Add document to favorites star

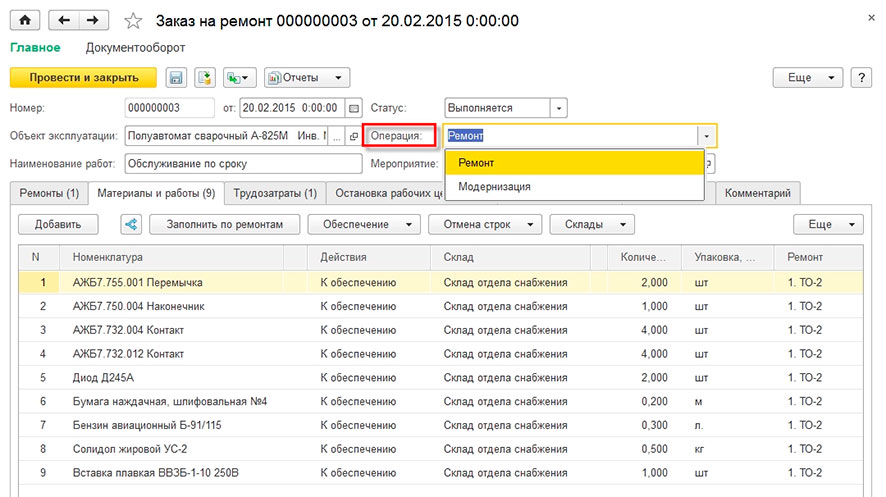click(x=133, y=21)
